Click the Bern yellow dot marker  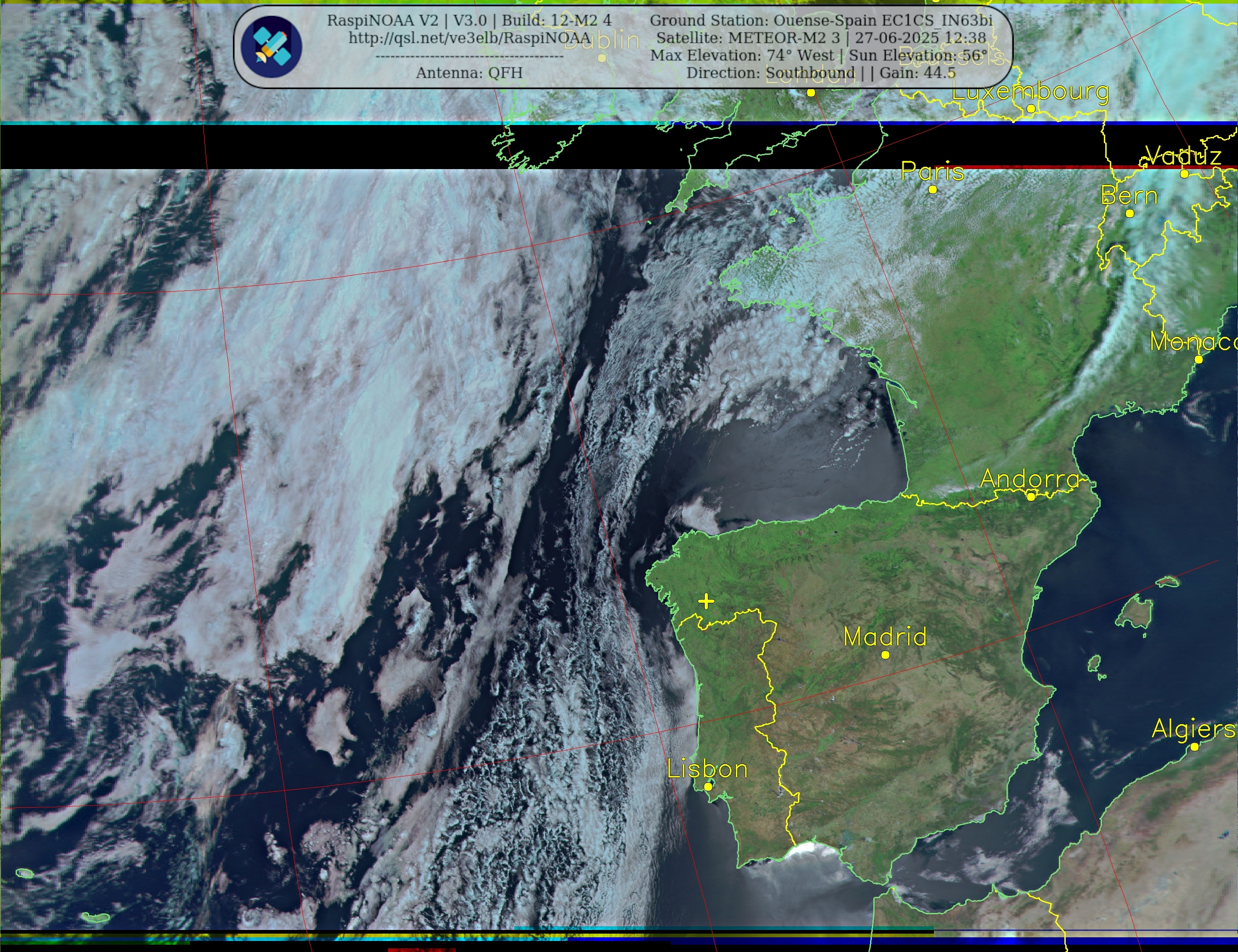click(1130, 214)
